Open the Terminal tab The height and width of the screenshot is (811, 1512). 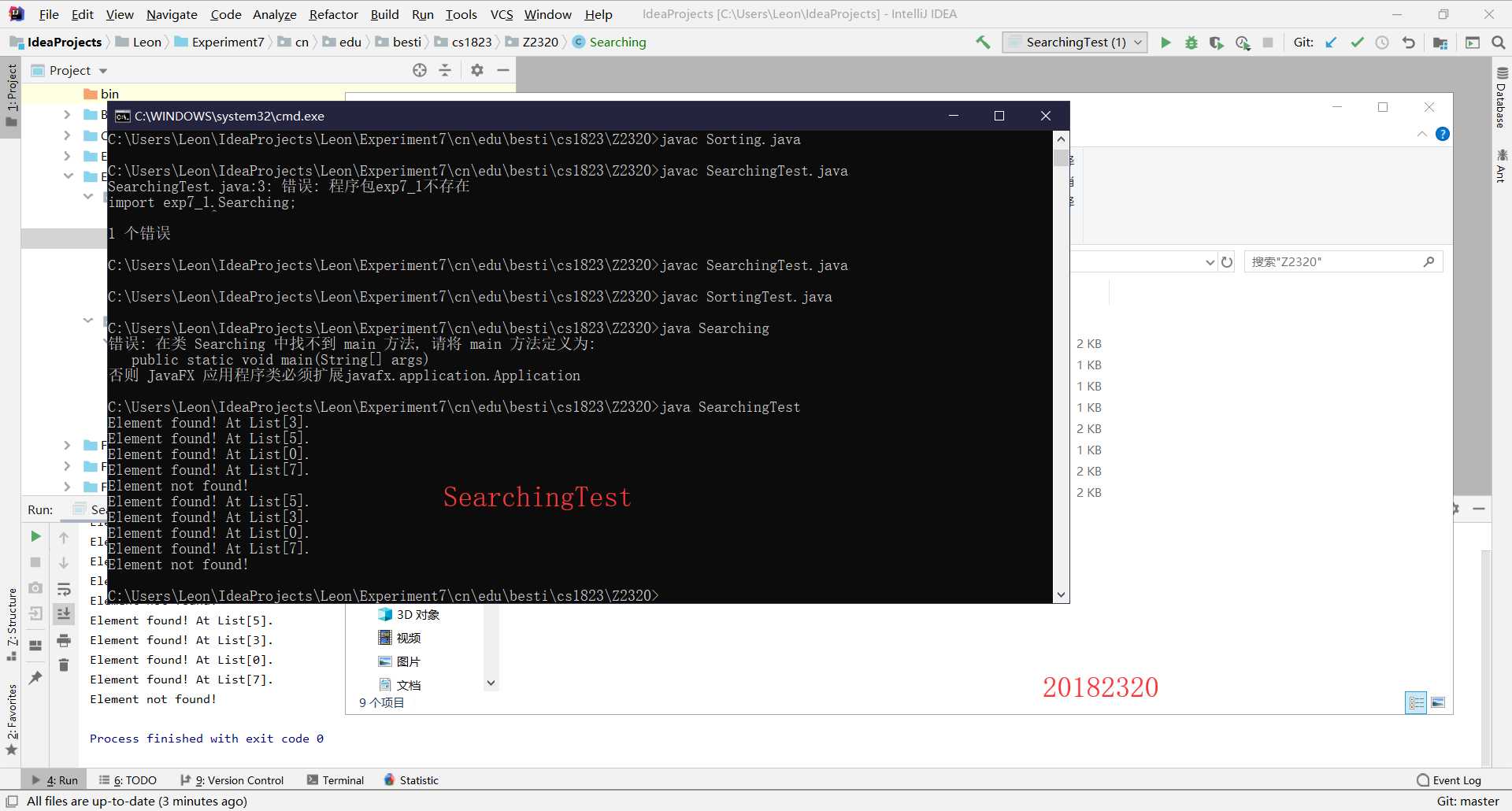(335, 780)
